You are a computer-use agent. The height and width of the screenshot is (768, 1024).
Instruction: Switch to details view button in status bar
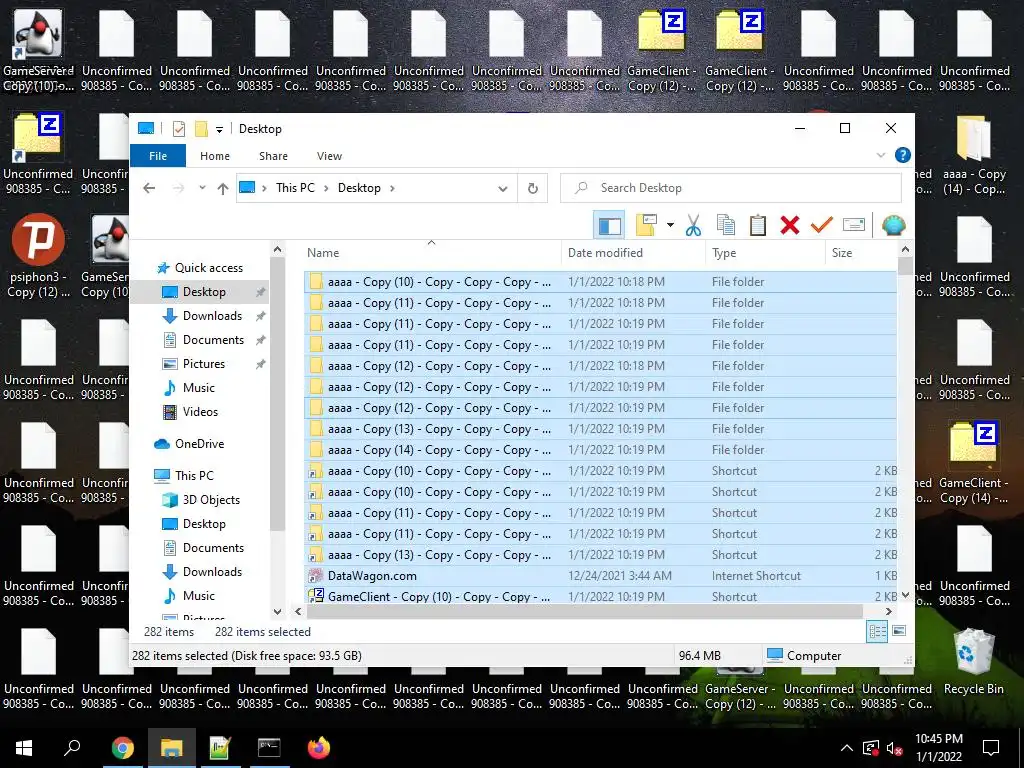pos(877,632)
